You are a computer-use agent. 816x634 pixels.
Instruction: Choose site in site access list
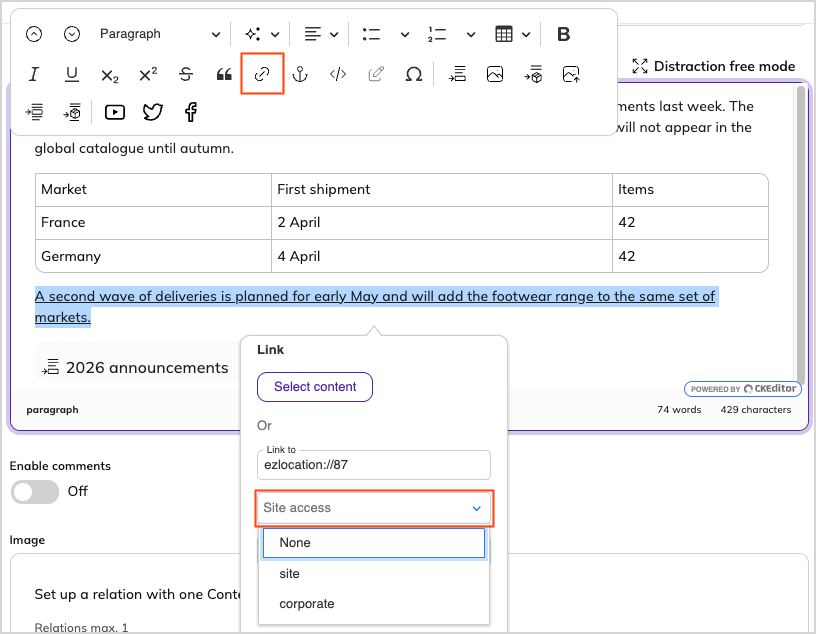[x=374, y=574]
